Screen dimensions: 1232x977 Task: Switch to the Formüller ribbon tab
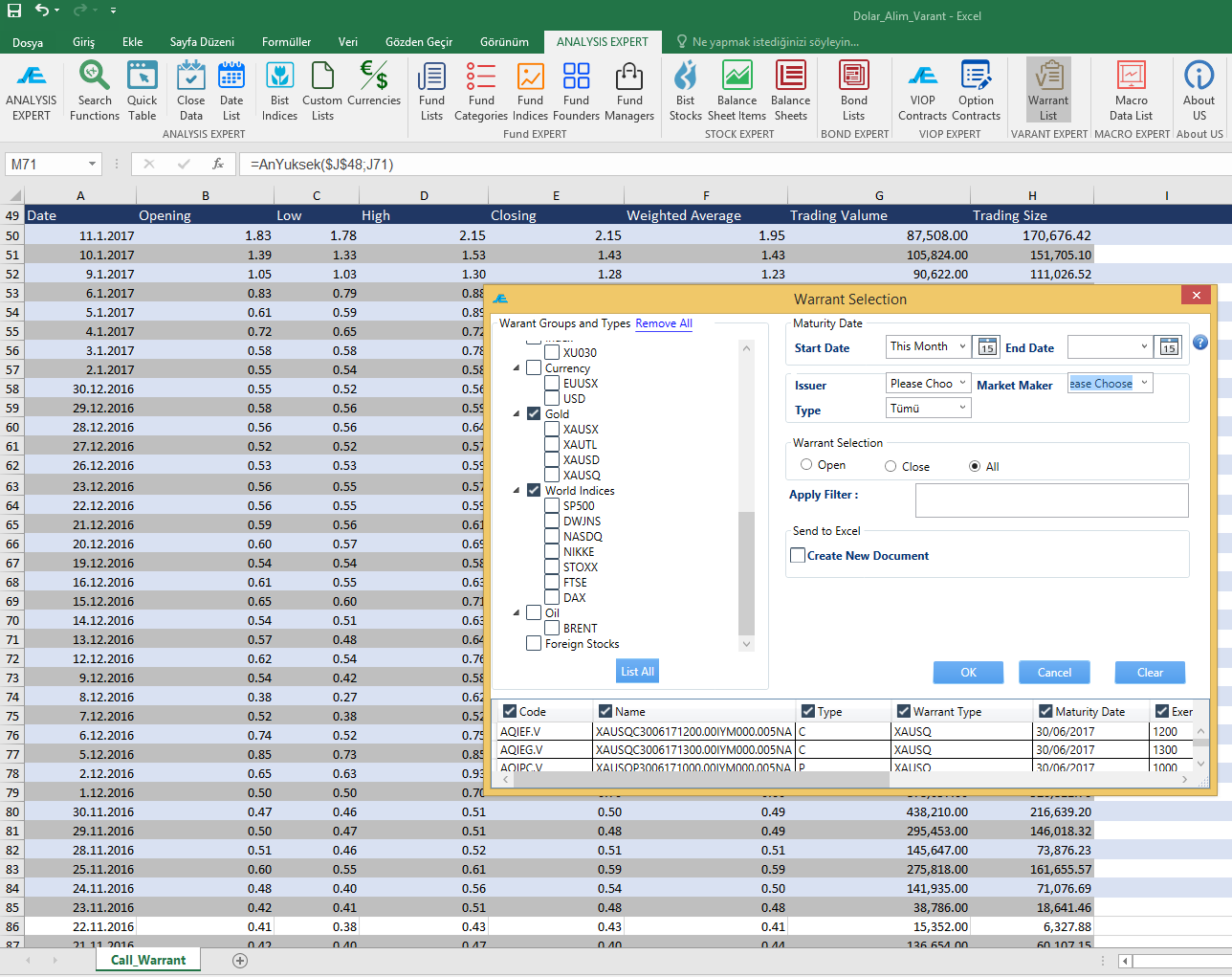point(286,41)
